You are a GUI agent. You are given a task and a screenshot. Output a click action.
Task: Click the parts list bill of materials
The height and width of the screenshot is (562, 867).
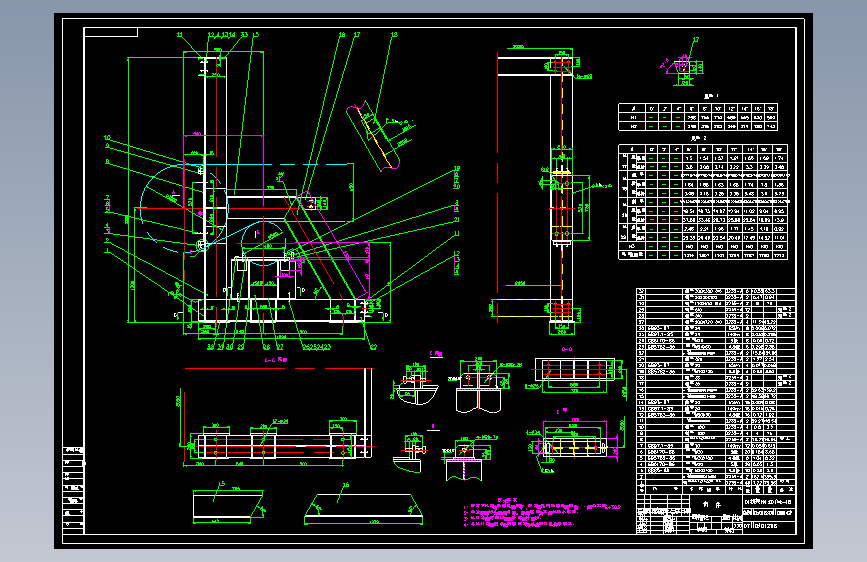tap(716, 391)
